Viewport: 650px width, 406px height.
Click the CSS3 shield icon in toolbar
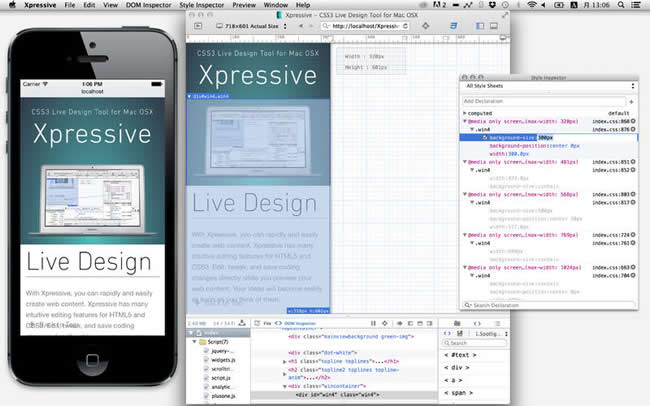[x=454, y=26]
